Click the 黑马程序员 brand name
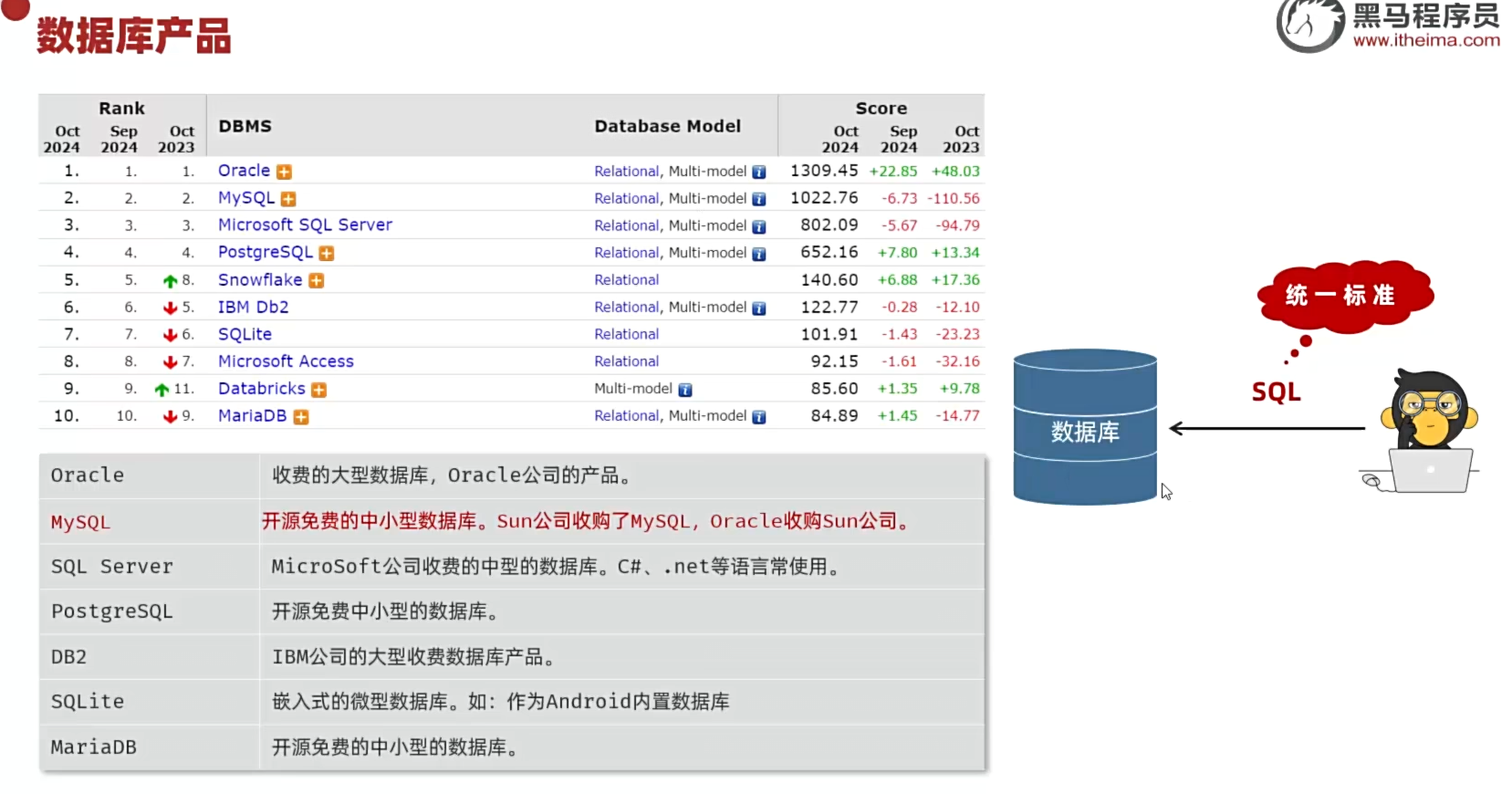The height and width of the screenshot is (794, 1512). 1426,16
